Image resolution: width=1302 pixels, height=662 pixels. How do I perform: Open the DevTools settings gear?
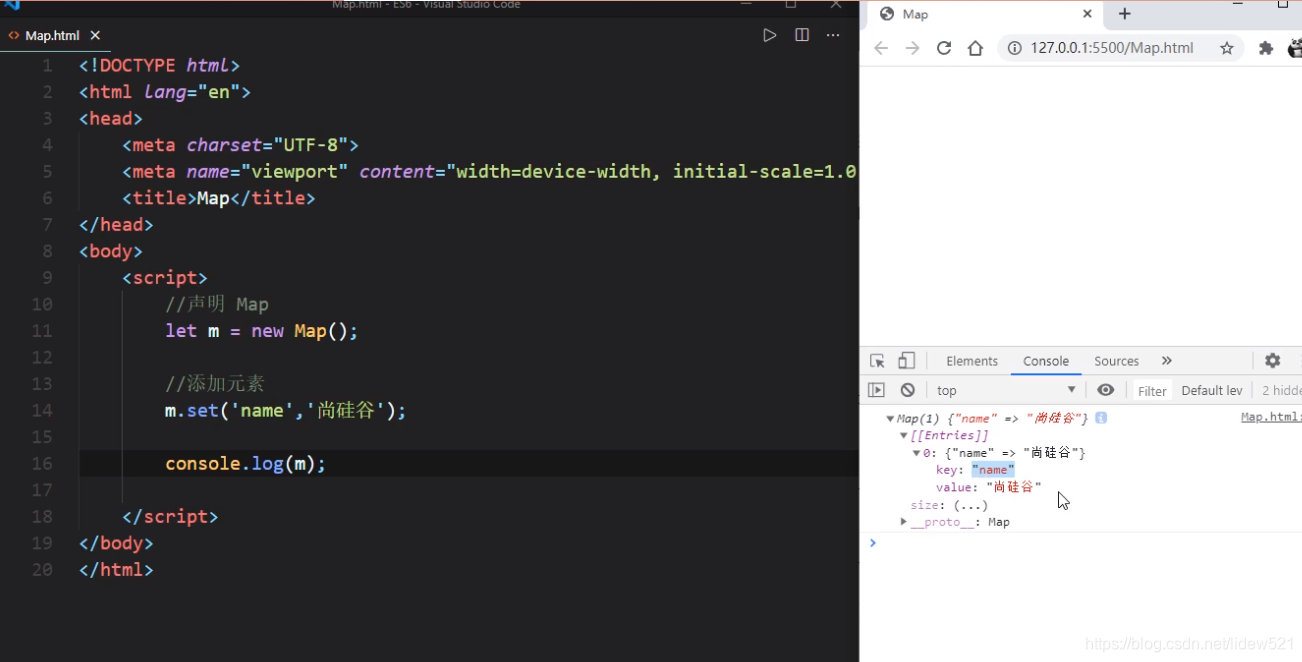click(x=1272, y=361)
